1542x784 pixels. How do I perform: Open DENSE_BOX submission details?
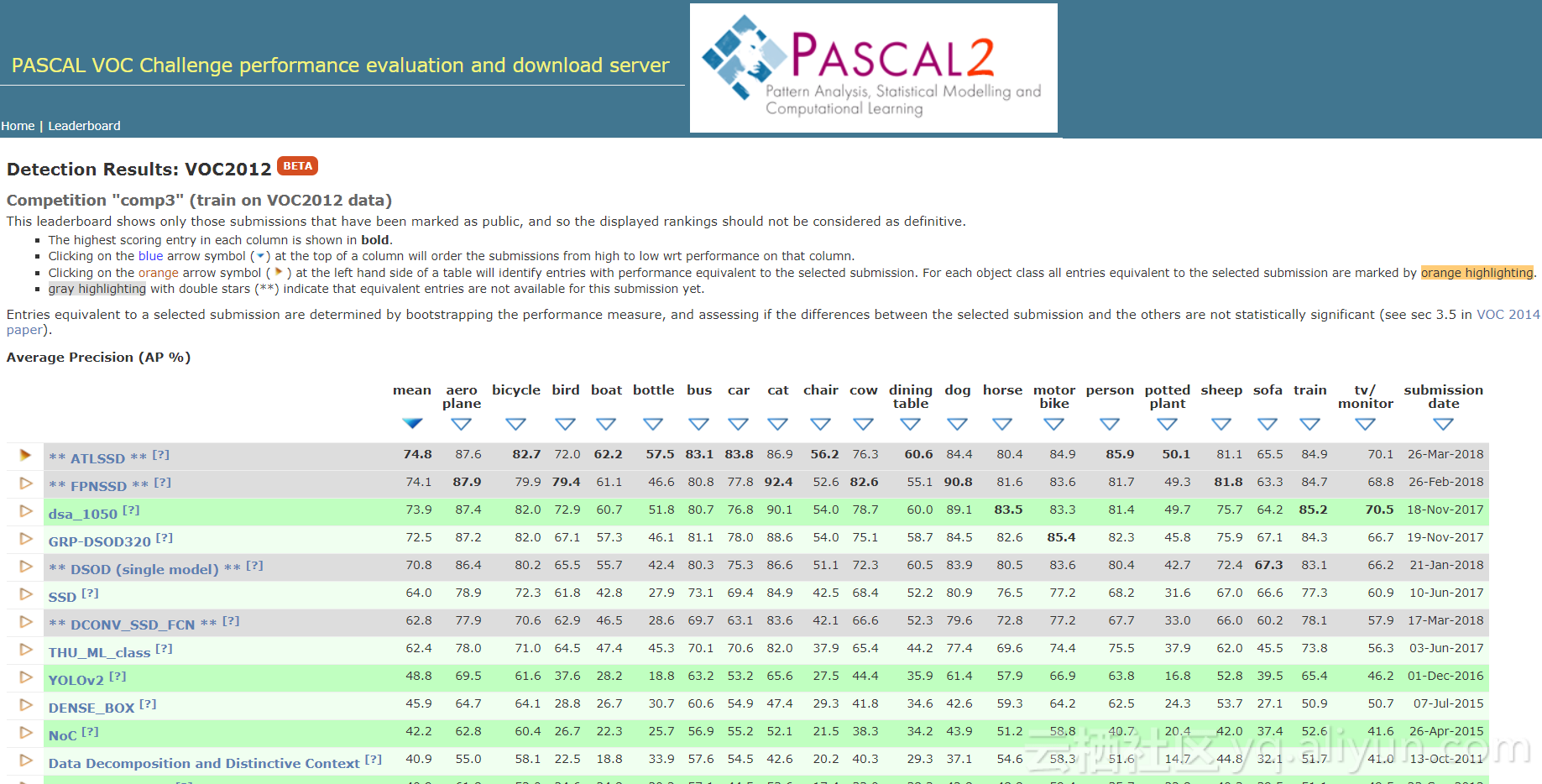91,708
